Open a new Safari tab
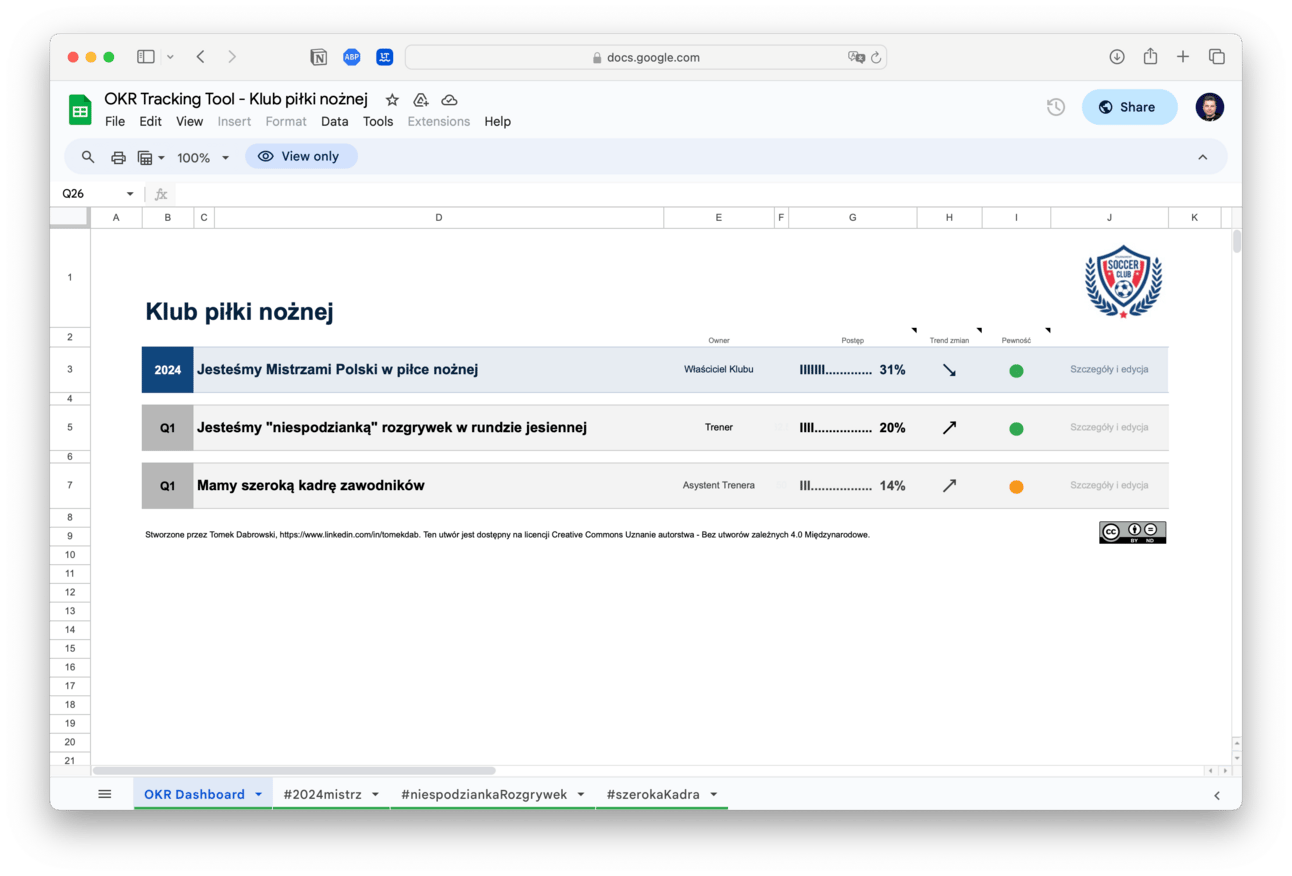This screenshot has width=1292, height=876. coord(1183,57)
